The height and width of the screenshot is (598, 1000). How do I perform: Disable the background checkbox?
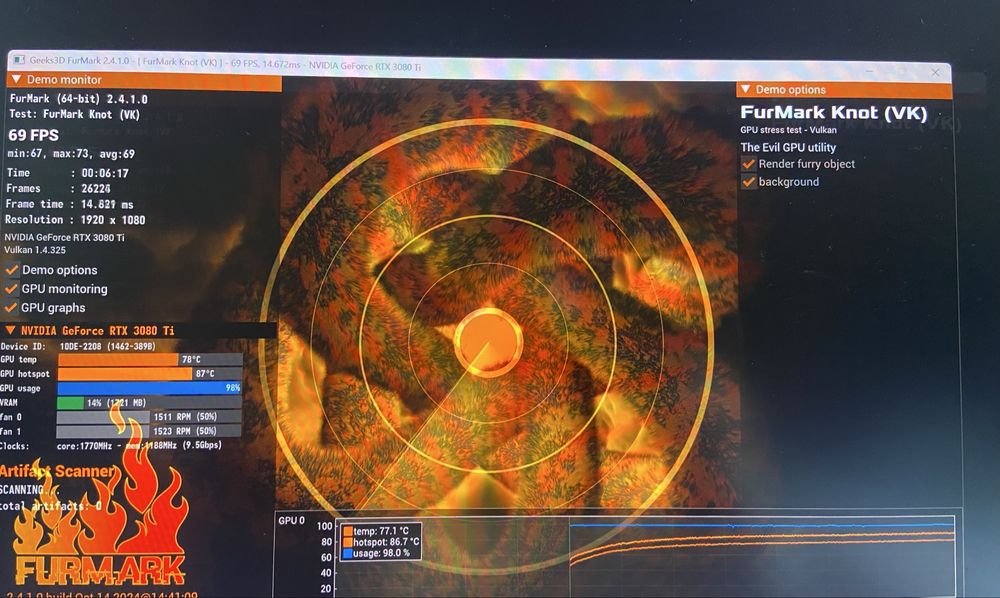pyautogui.click(x=749, y=182)
